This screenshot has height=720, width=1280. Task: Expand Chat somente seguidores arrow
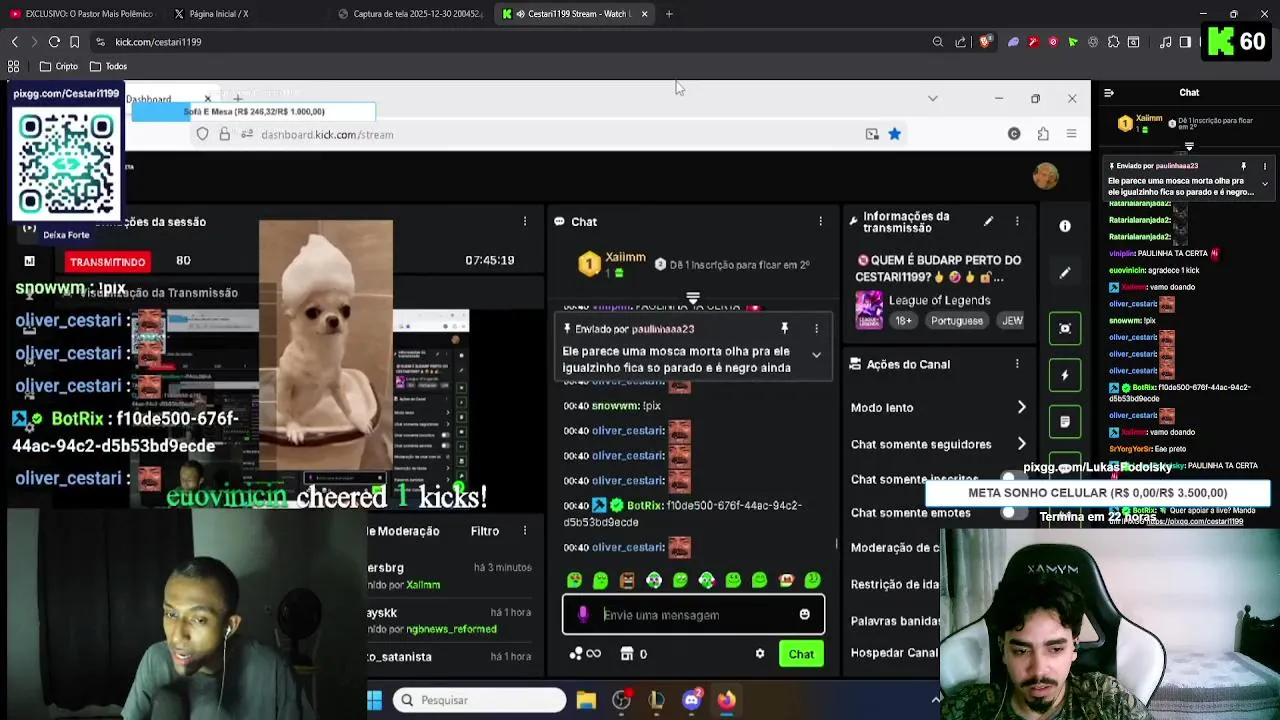[x=1021, y=443]
